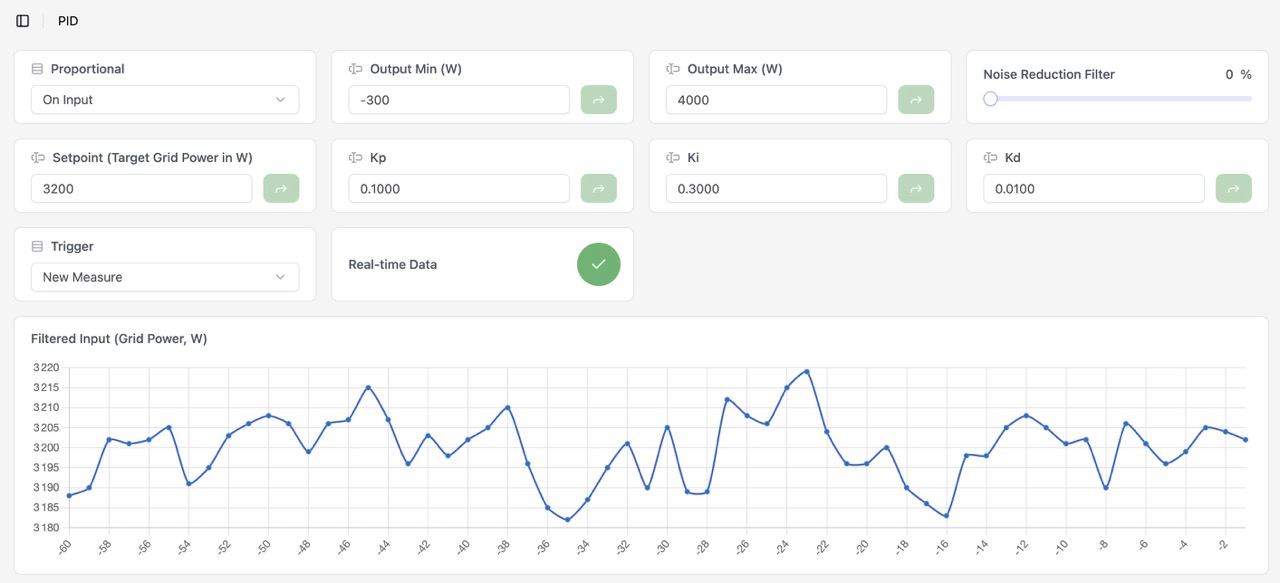1280x583 pixels.
Task: Click the chevron in the Trigger select
Action: click(x=280, y=277)
